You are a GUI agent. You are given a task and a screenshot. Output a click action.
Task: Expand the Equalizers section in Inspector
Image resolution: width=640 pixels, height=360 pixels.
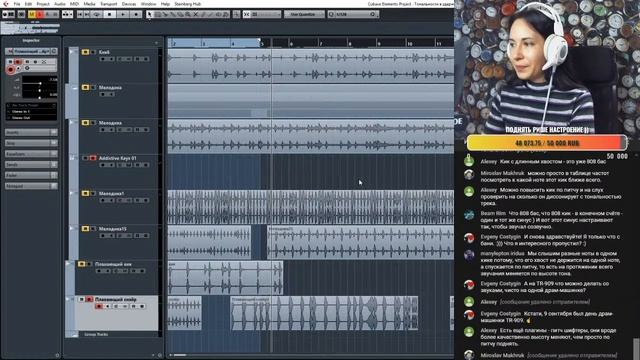coord(31,154)
